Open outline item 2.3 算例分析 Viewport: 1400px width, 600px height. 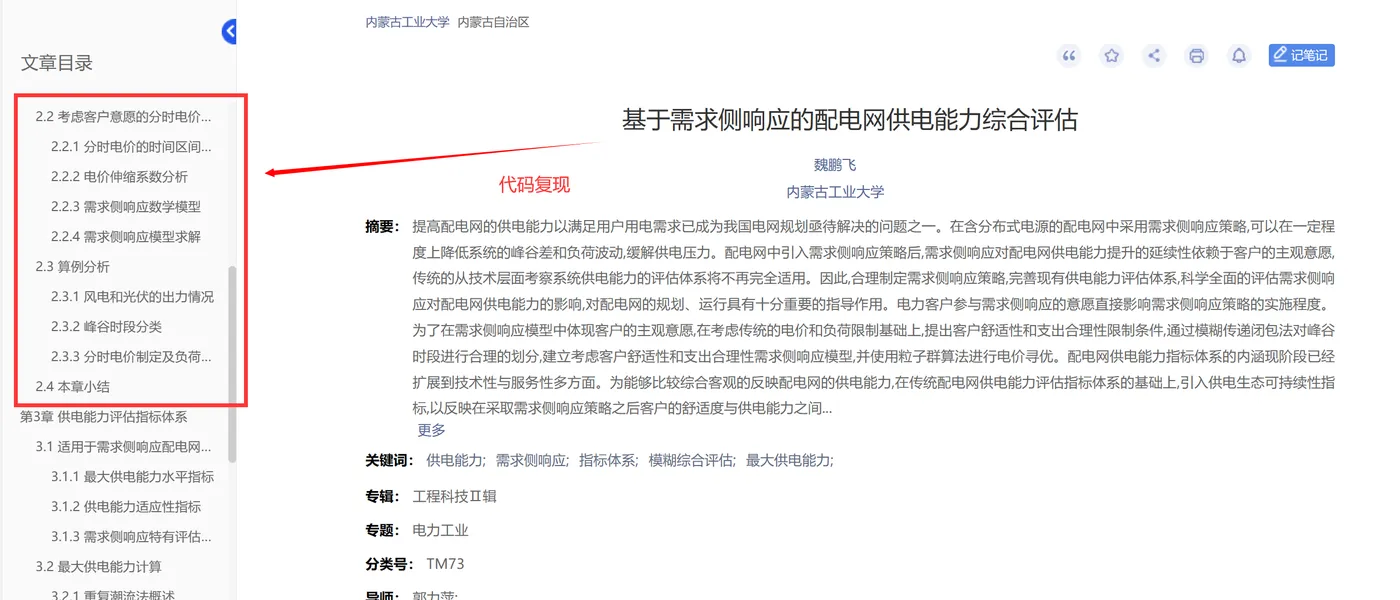[x=73, y=266]
